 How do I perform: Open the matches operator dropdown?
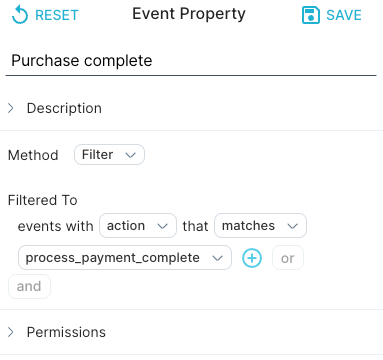[x=260, y=226]
